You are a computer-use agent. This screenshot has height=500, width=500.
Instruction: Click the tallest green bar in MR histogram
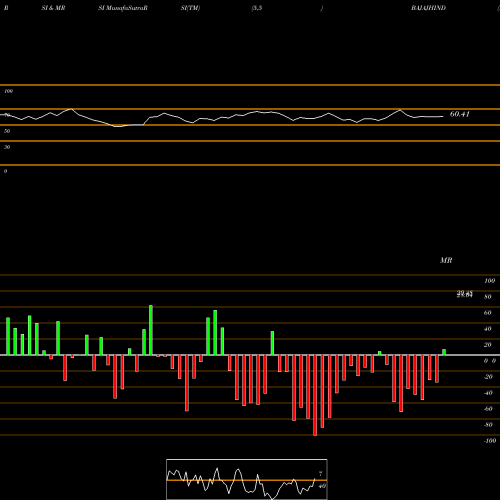tap(151, 330)
